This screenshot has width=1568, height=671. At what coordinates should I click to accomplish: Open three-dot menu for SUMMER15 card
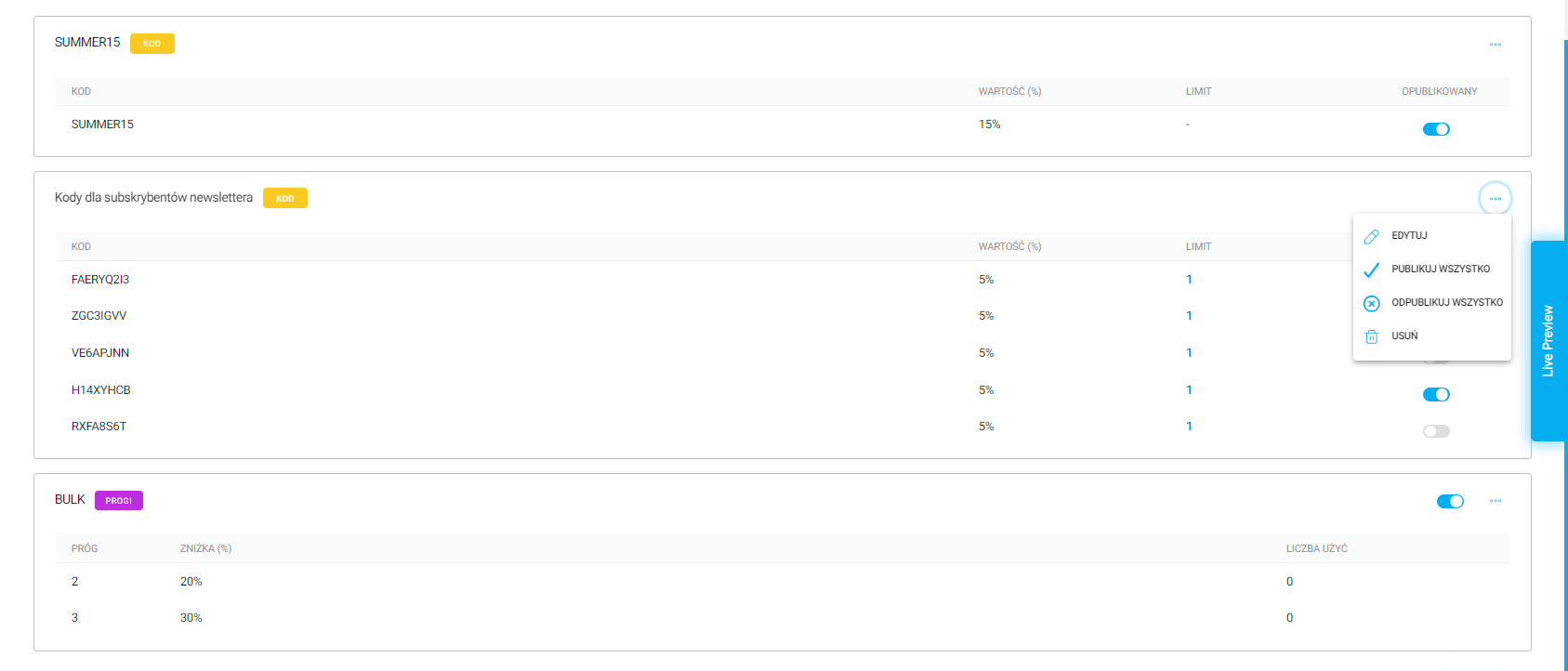pyautogui.click(x=1495, y=45)
